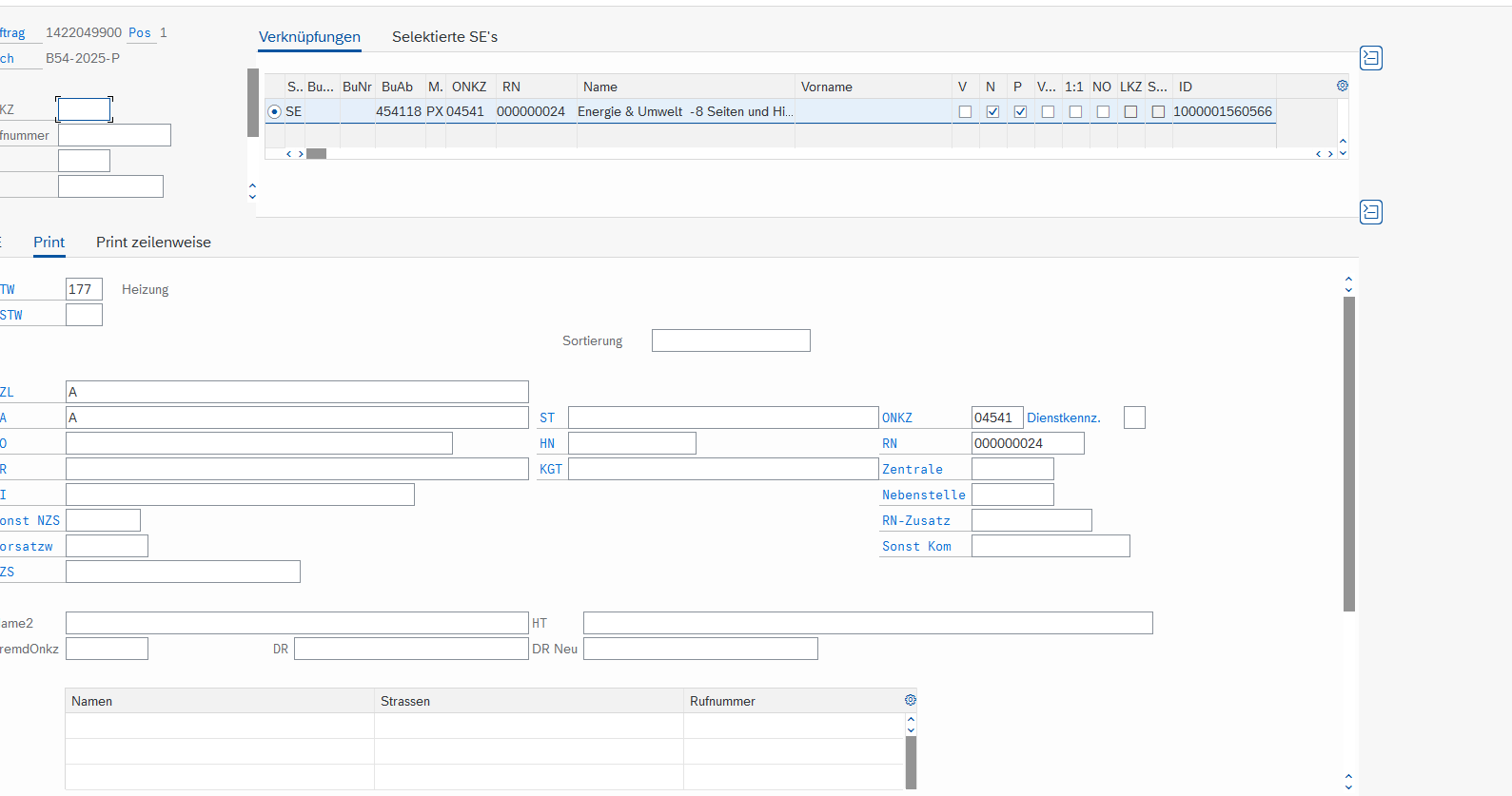Click the Namen column header
The image size is (1512, 796).
(x=220, y=701)
